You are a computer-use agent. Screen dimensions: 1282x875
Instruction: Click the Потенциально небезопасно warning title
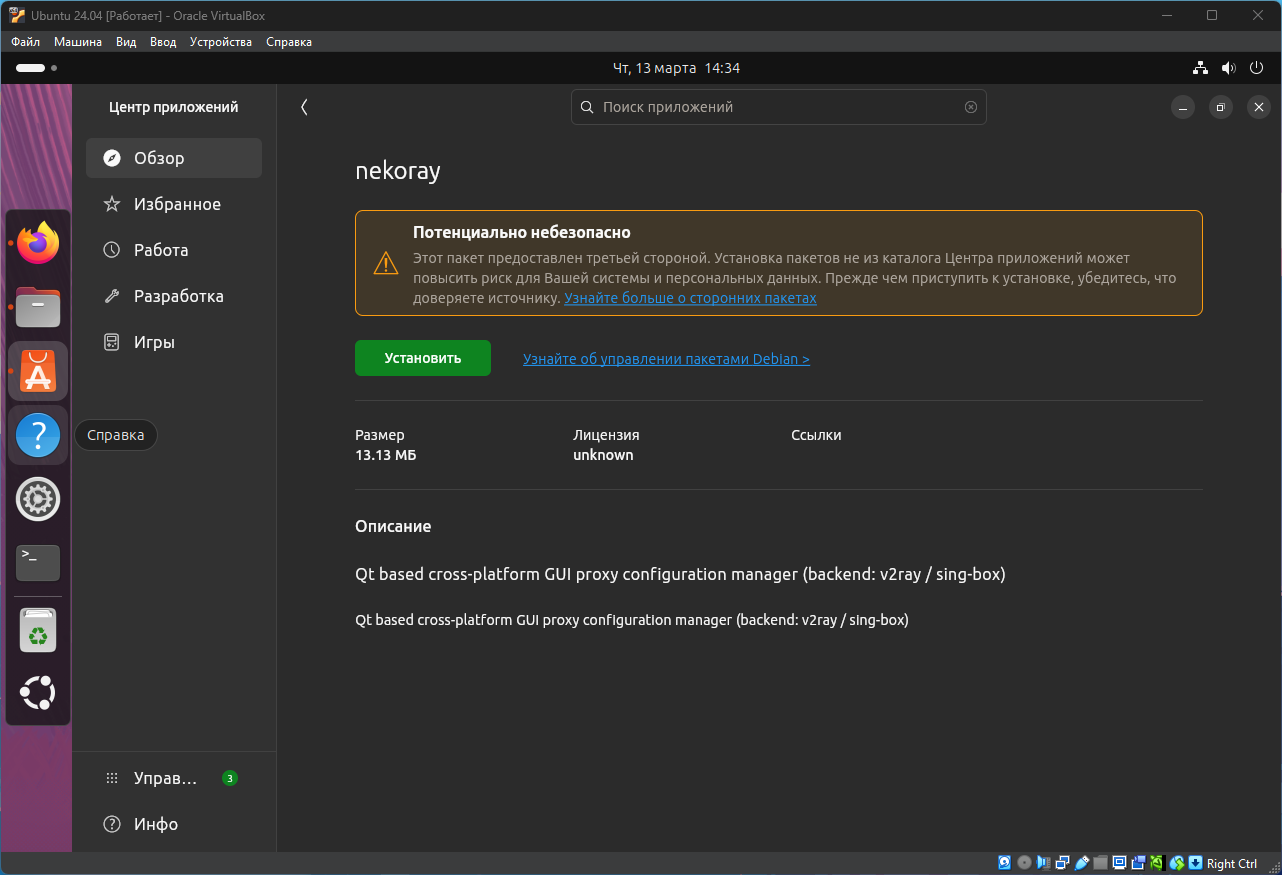(522, 232)
